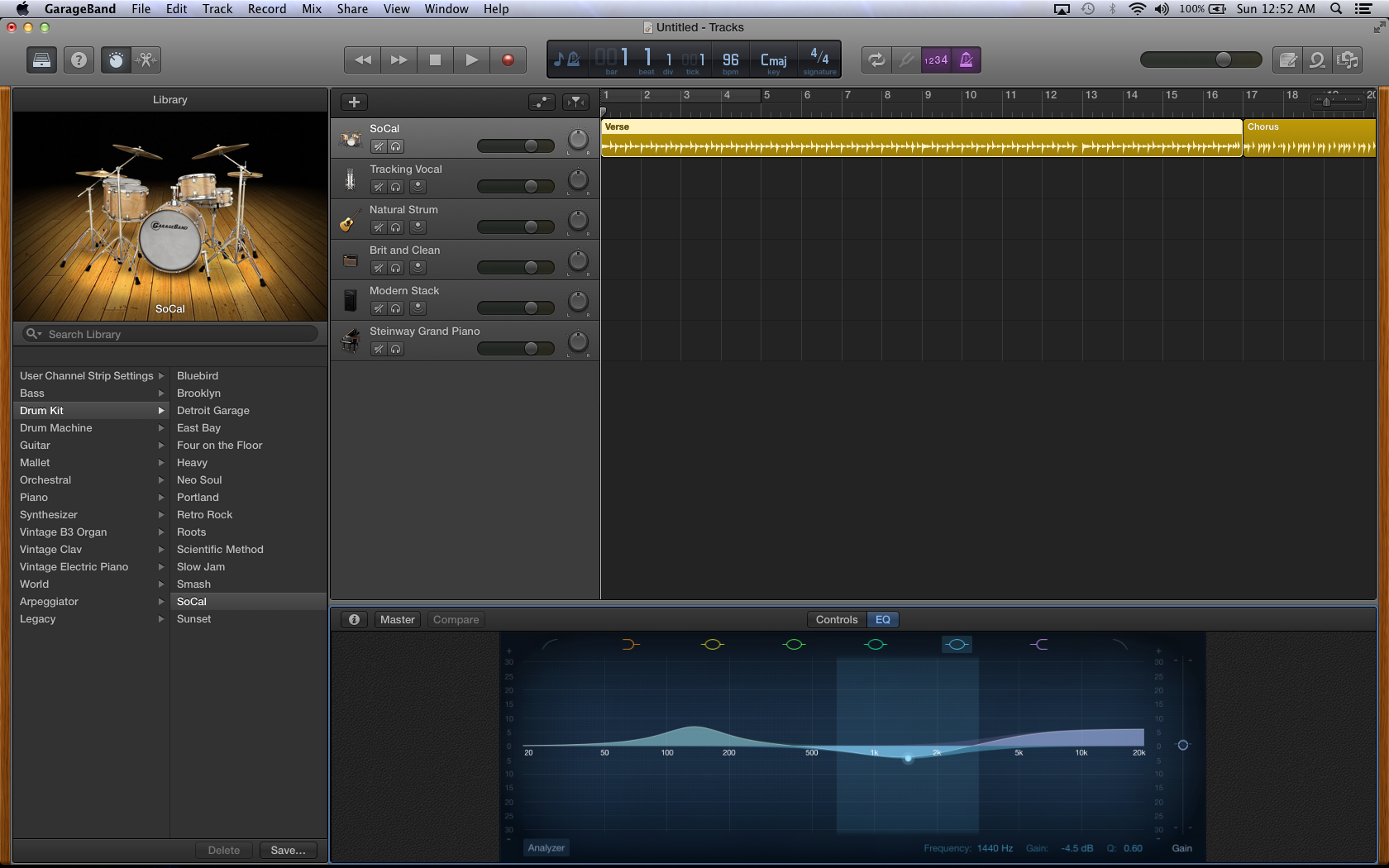The width and height of the screenshot is (1389, 868).
Task: Open the Editors scissors button
Action: tap(146, 60)
